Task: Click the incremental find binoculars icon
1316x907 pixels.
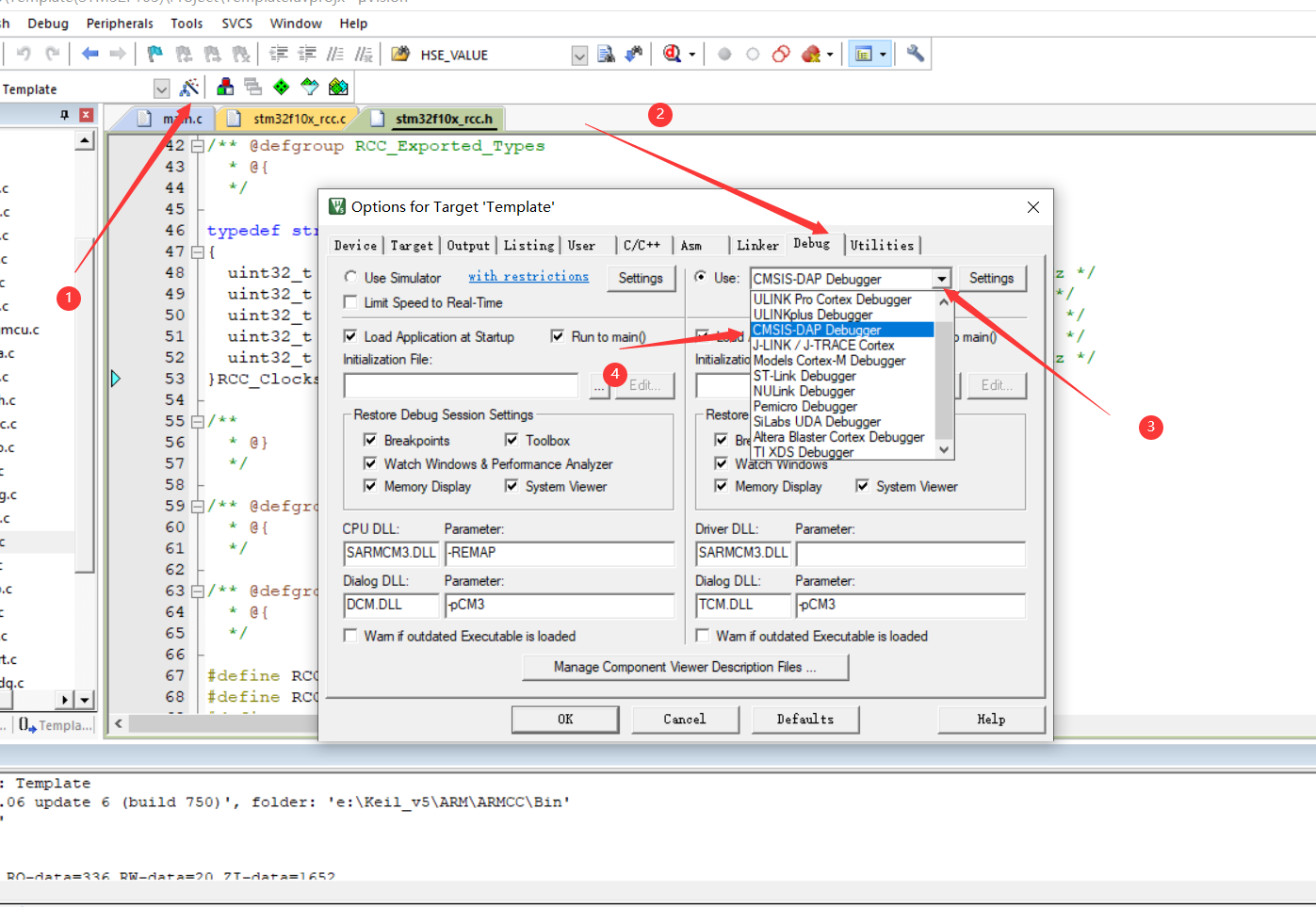Action: (x=634, y=54)
